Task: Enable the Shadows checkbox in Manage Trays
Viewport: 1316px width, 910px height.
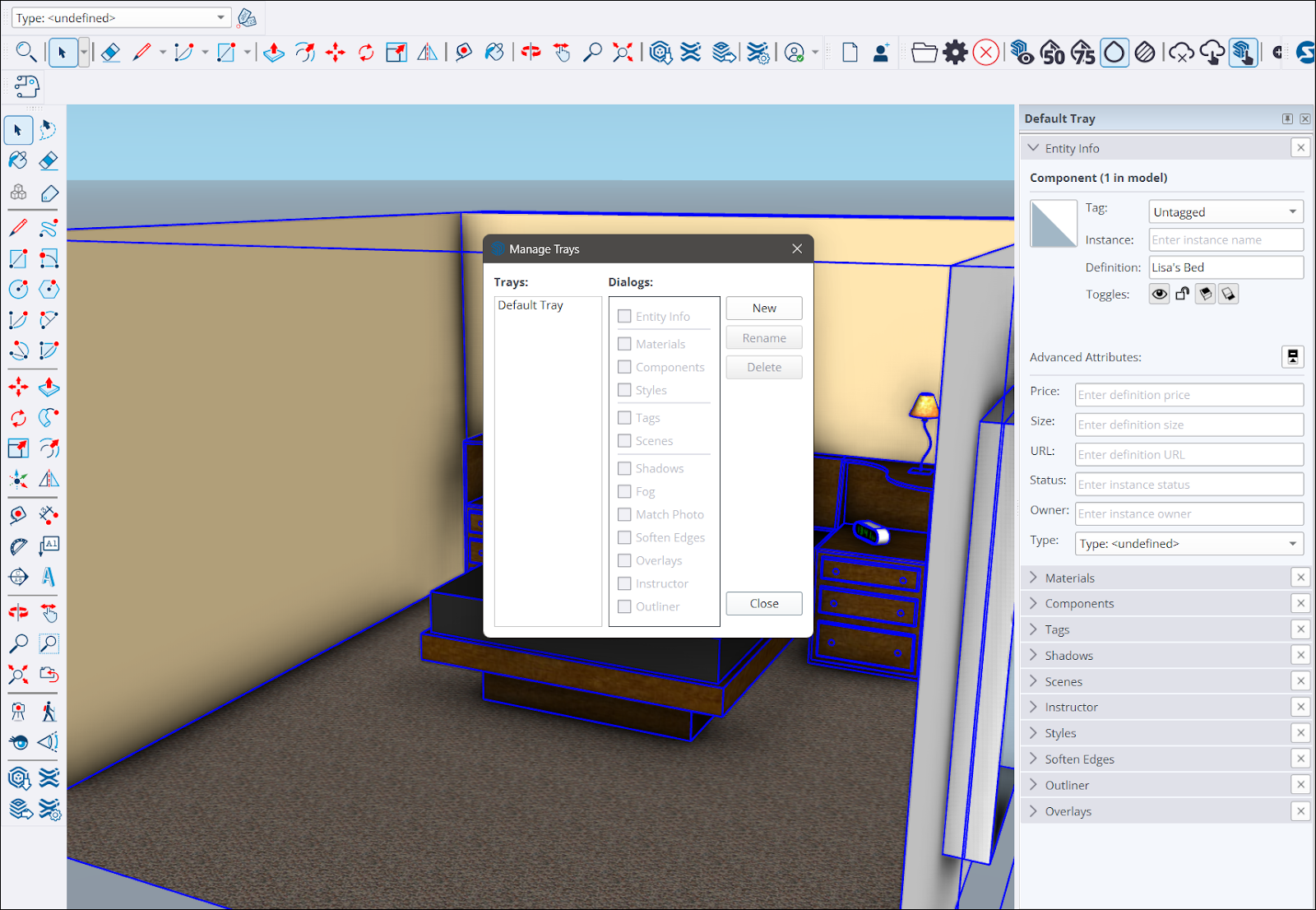Action: click(x=623, y=467)
